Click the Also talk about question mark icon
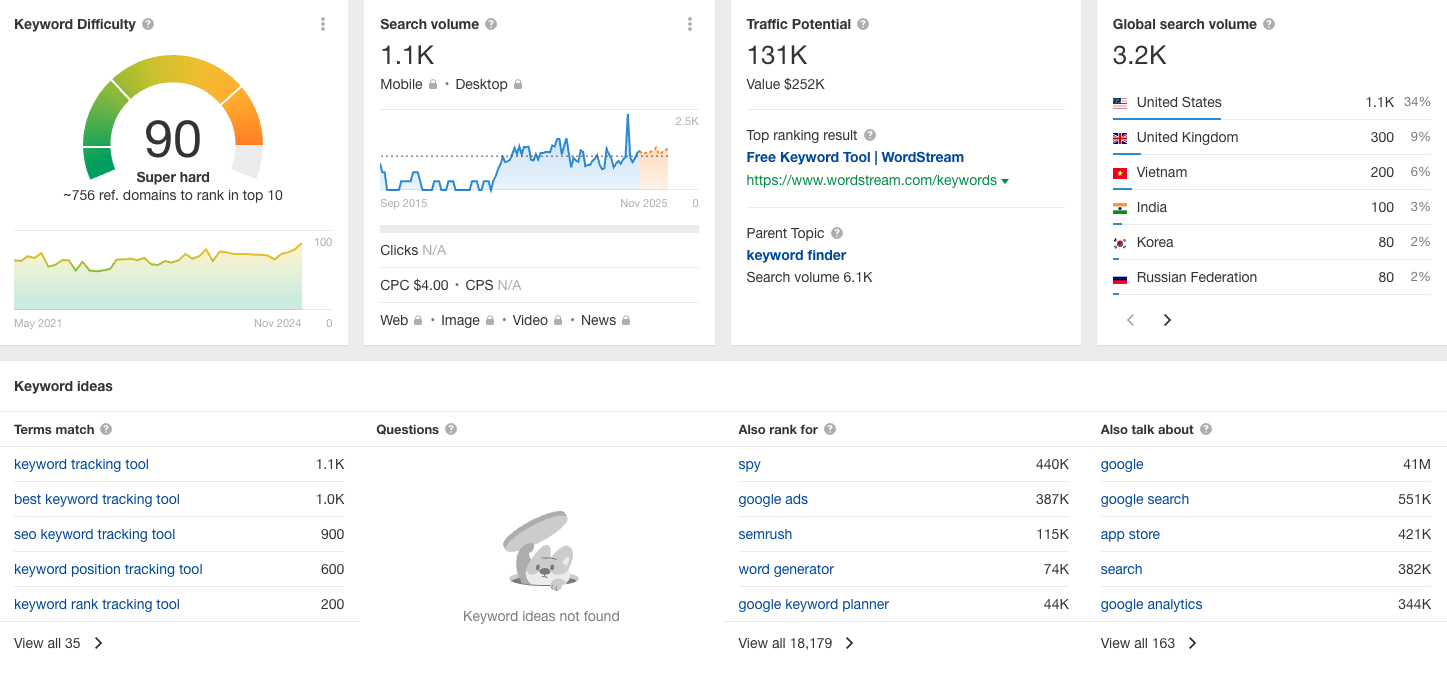The image size is (1447, 688). click(x=1206, y=429)
